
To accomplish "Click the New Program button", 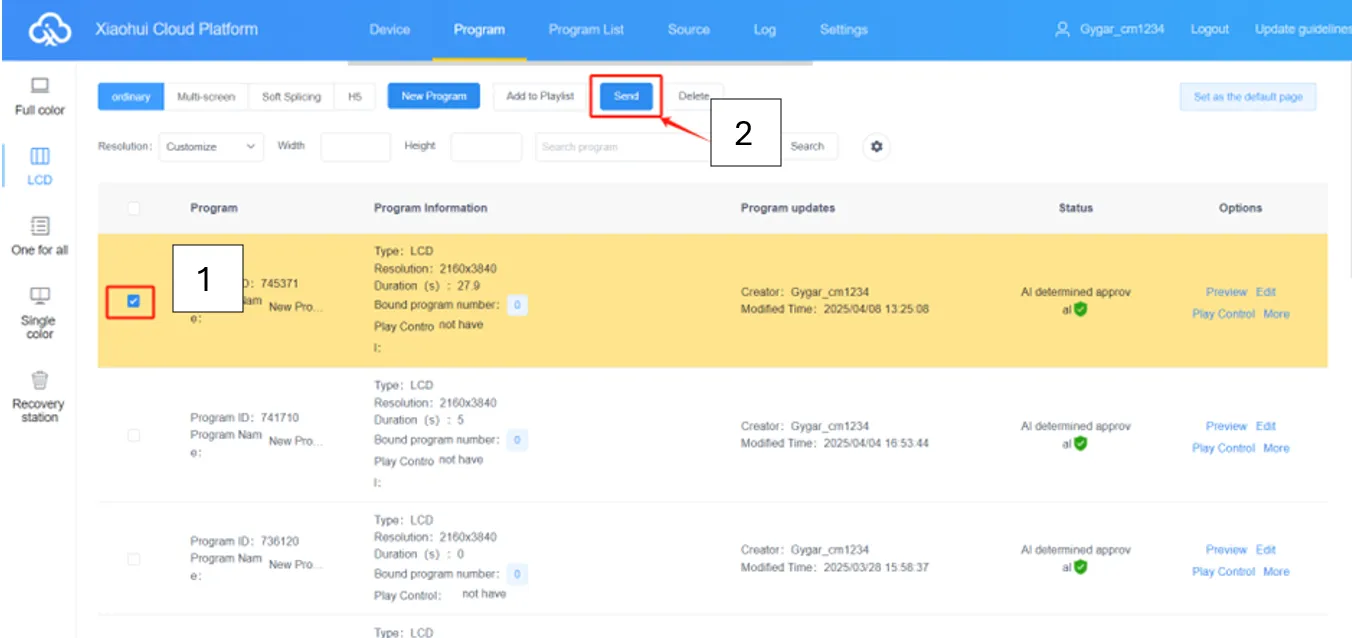I will click(x=434, y=96).
